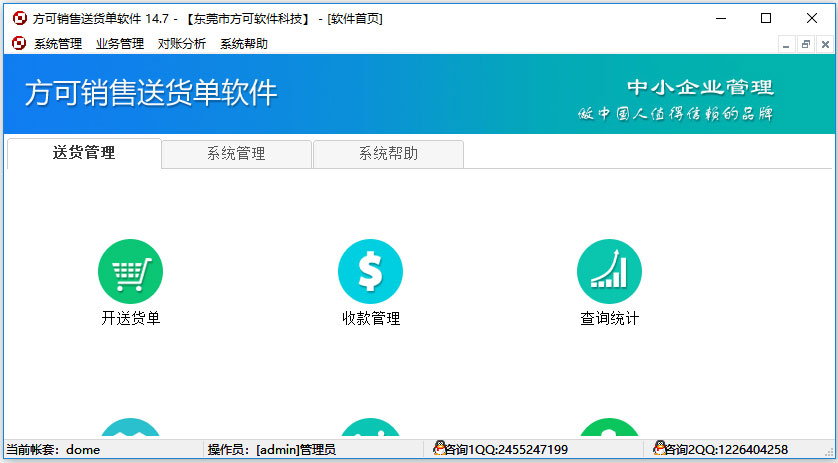Image resolution: width=838 pixels, height=463 pixels.
Task: Open the 收款管理 dollar sign icon
Action: 370,272
